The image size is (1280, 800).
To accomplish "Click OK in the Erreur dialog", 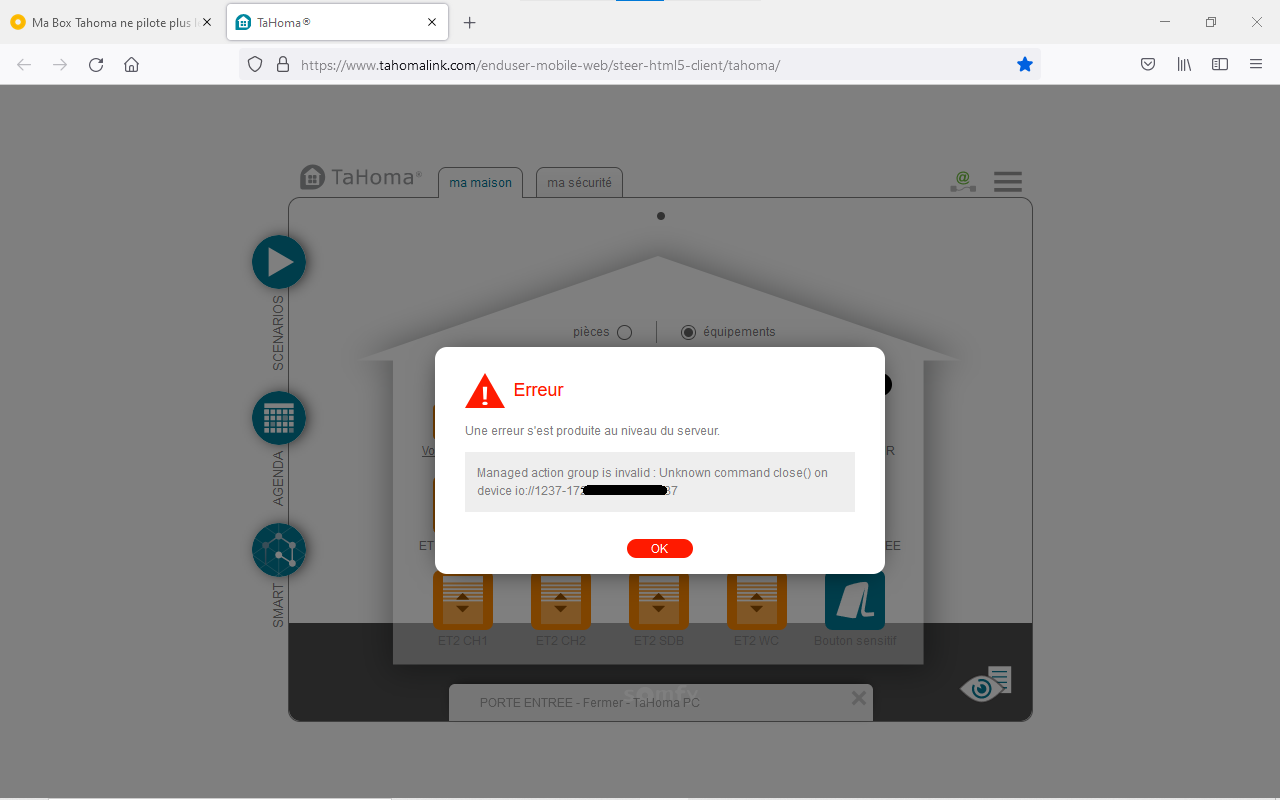I will [659, 548].
